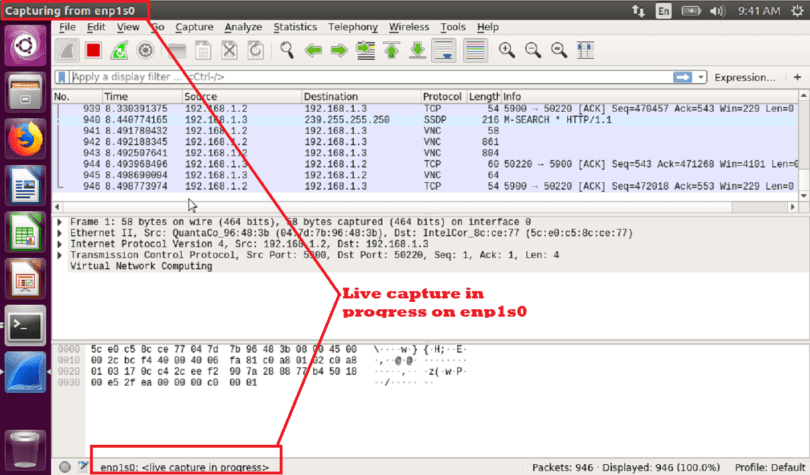
Task: Expand the Ethernet II details
Action: click(x=60, y=233)
